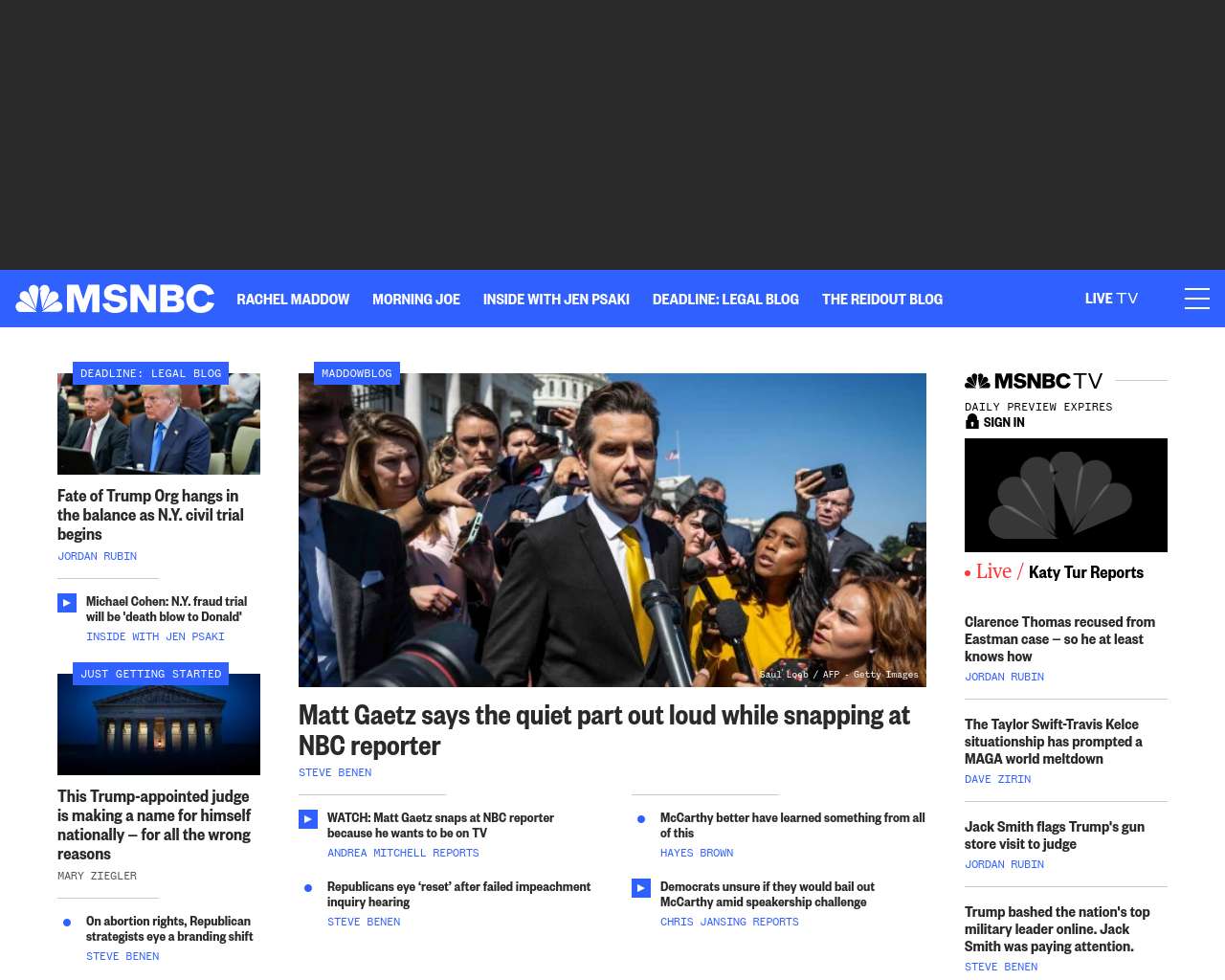
Task: Open The ReidOut Blog nav item
Action: point(882,299)
